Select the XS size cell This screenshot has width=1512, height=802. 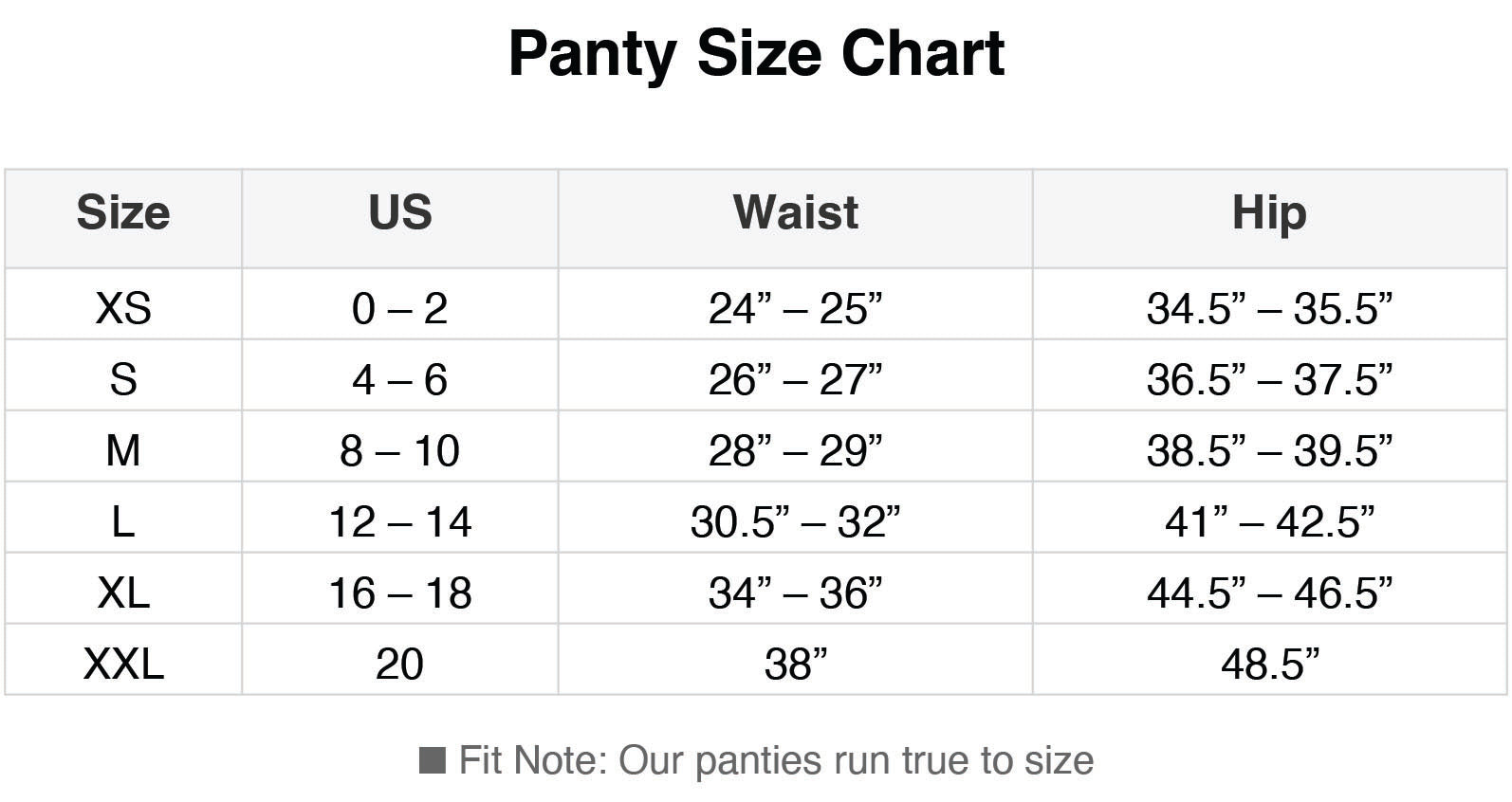(x=123, y=308)
